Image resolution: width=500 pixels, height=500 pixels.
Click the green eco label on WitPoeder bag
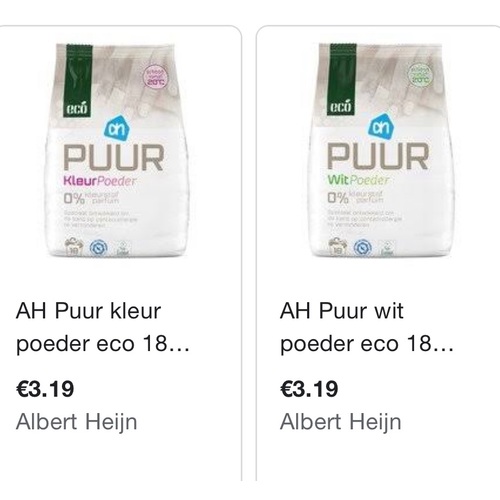click(x=341, y=80)
